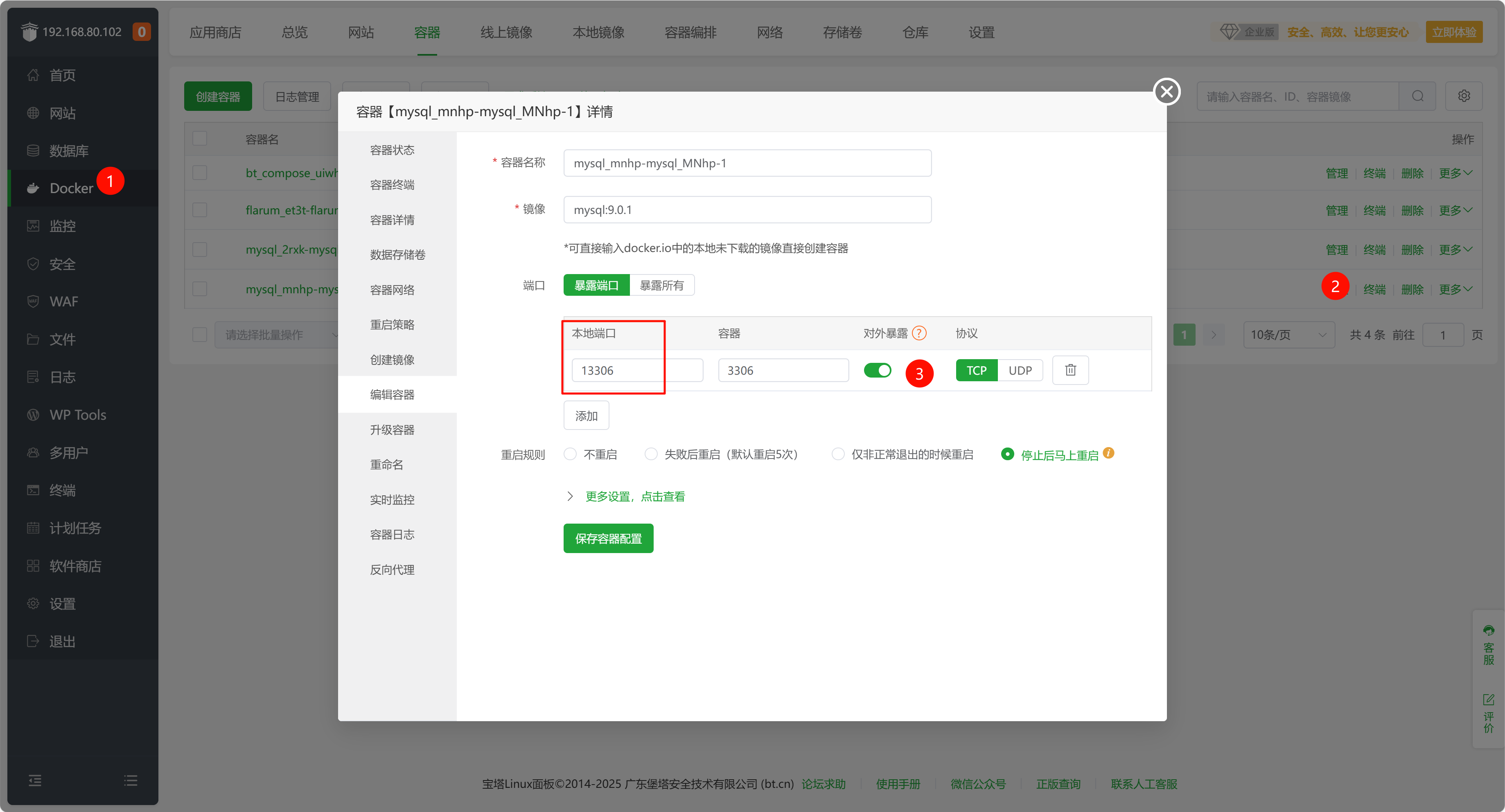Image resolution: width=1505 pixels, height=812 pixels.
Task: Click the search magnifier icon
Action: (x=1417, y=96)
